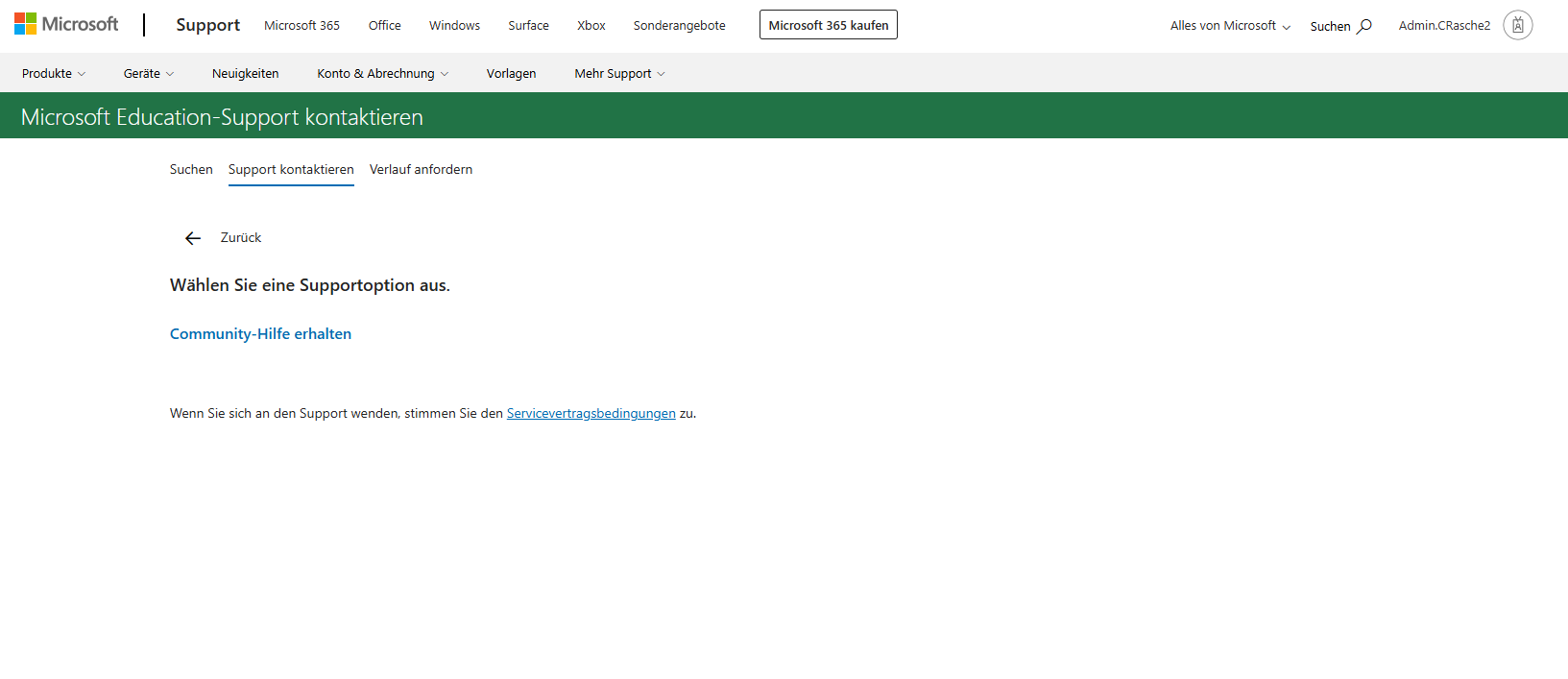Open Alles von Microsoft dropdown

pyautogui.click(x=1230, y=26)
